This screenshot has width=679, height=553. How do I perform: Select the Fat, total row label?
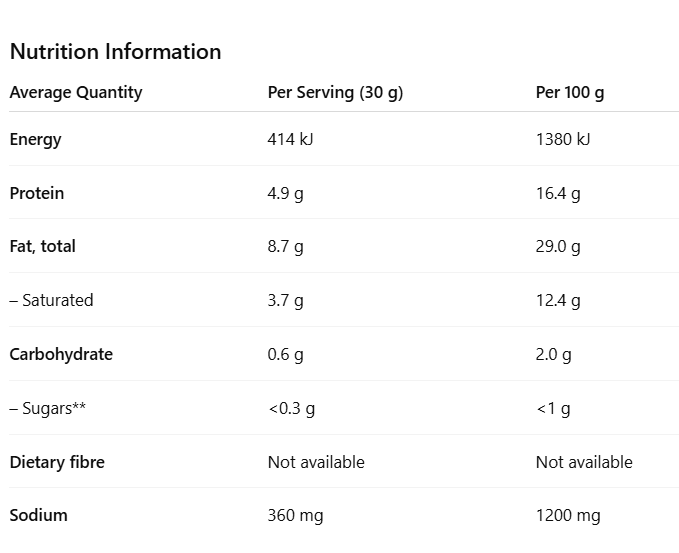click(43, 247)
